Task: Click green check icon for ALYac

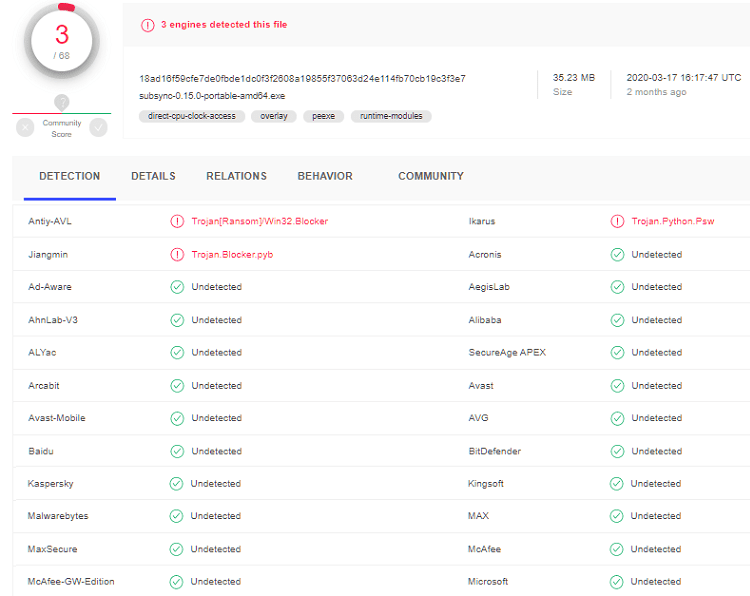Action: click(x=177, y=353)
